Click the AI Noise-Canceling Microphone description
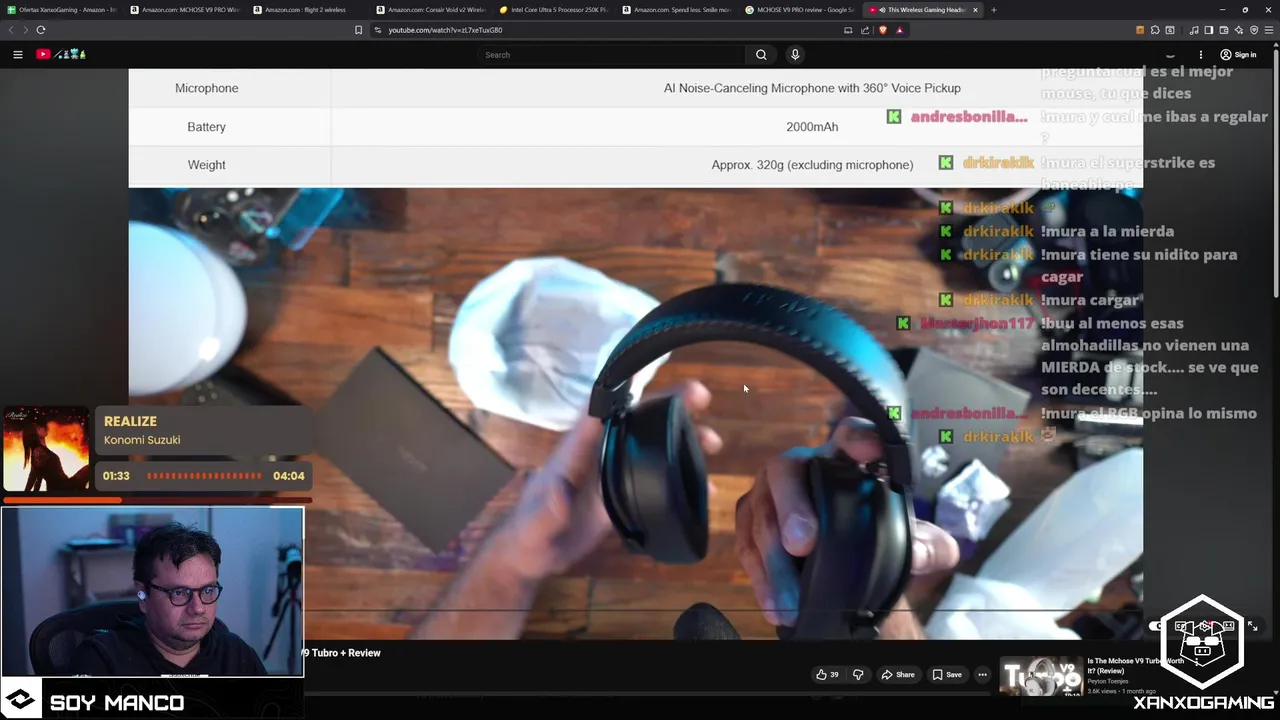 coord(812,88)
